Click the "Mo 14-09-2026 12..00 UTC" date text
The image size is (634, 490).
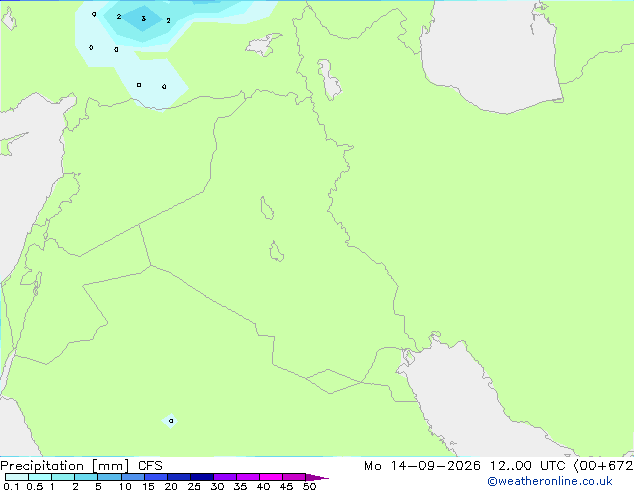click(x=467, y=466)
